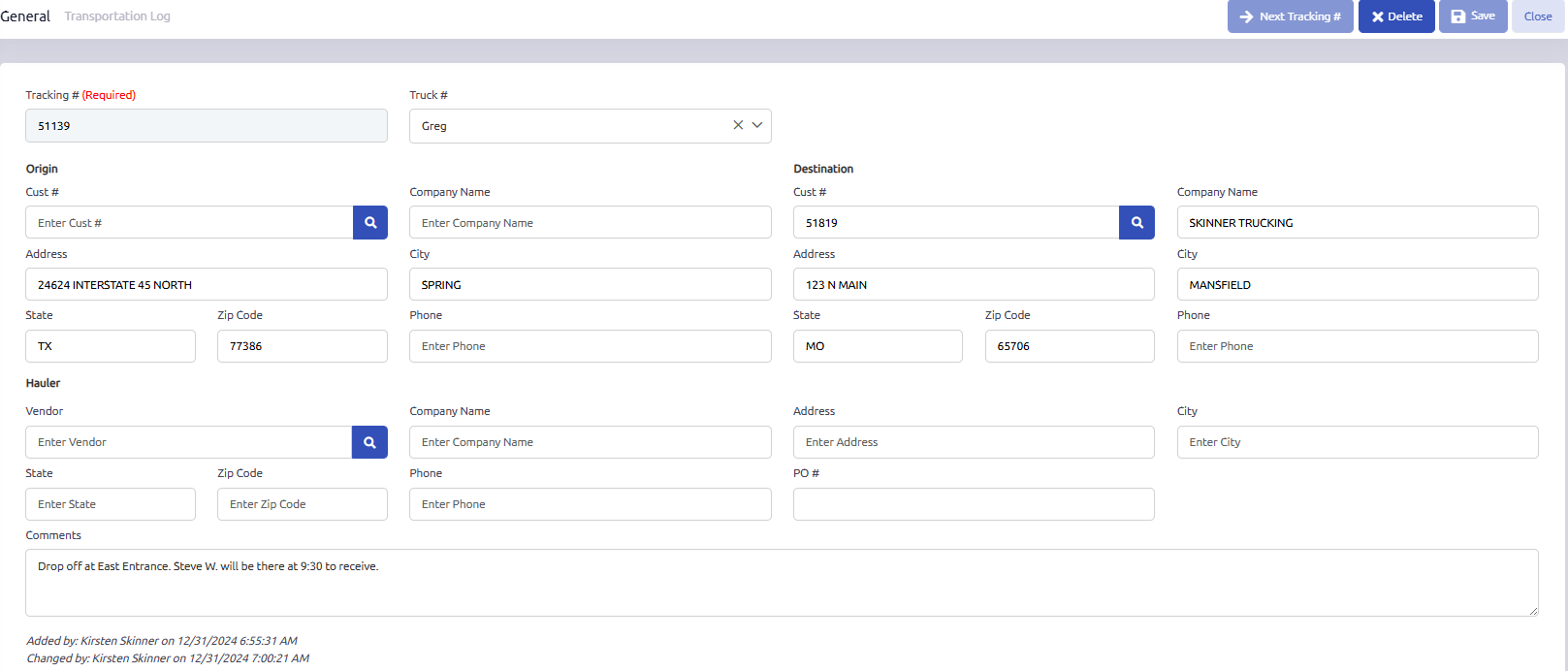Select the Origin section heading
The width and height of the screenshot is (1568, 671).
tap(42, 169)
